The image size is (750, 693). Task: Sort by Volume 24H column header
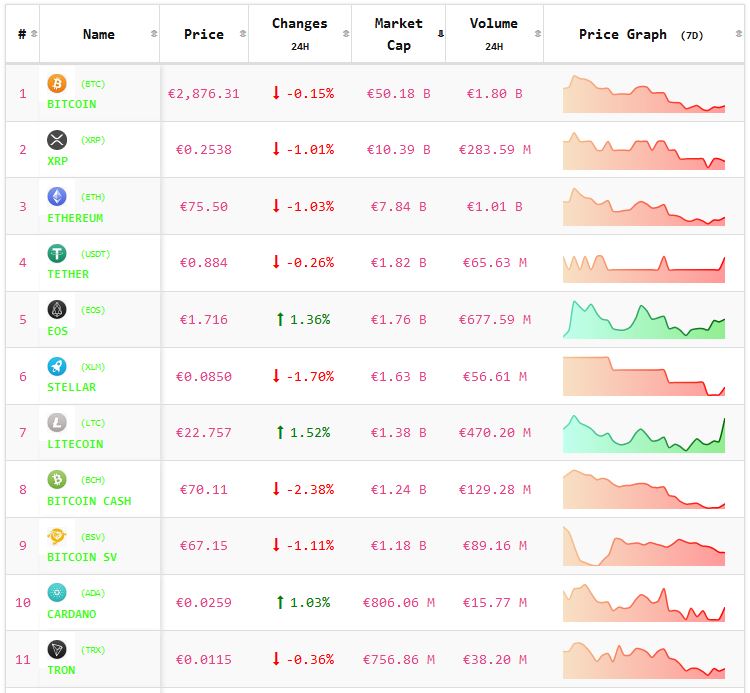[x=493, y=34]
